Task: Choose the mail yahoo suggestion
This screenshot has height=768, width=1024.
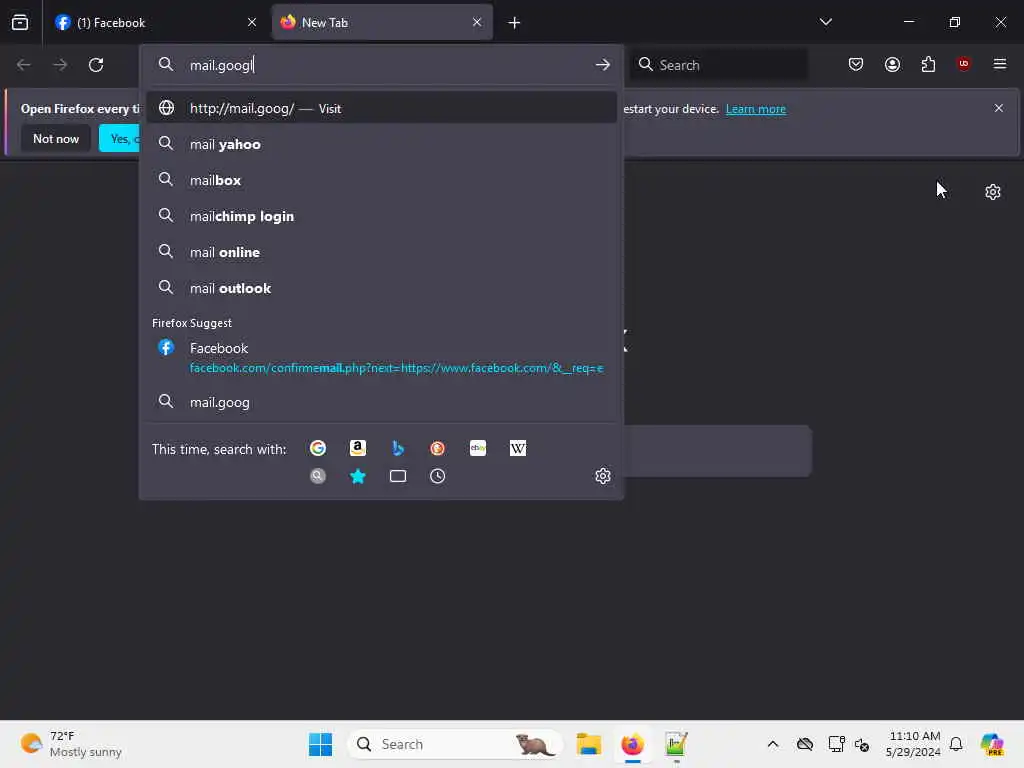Action: click(x=381, y=144)
